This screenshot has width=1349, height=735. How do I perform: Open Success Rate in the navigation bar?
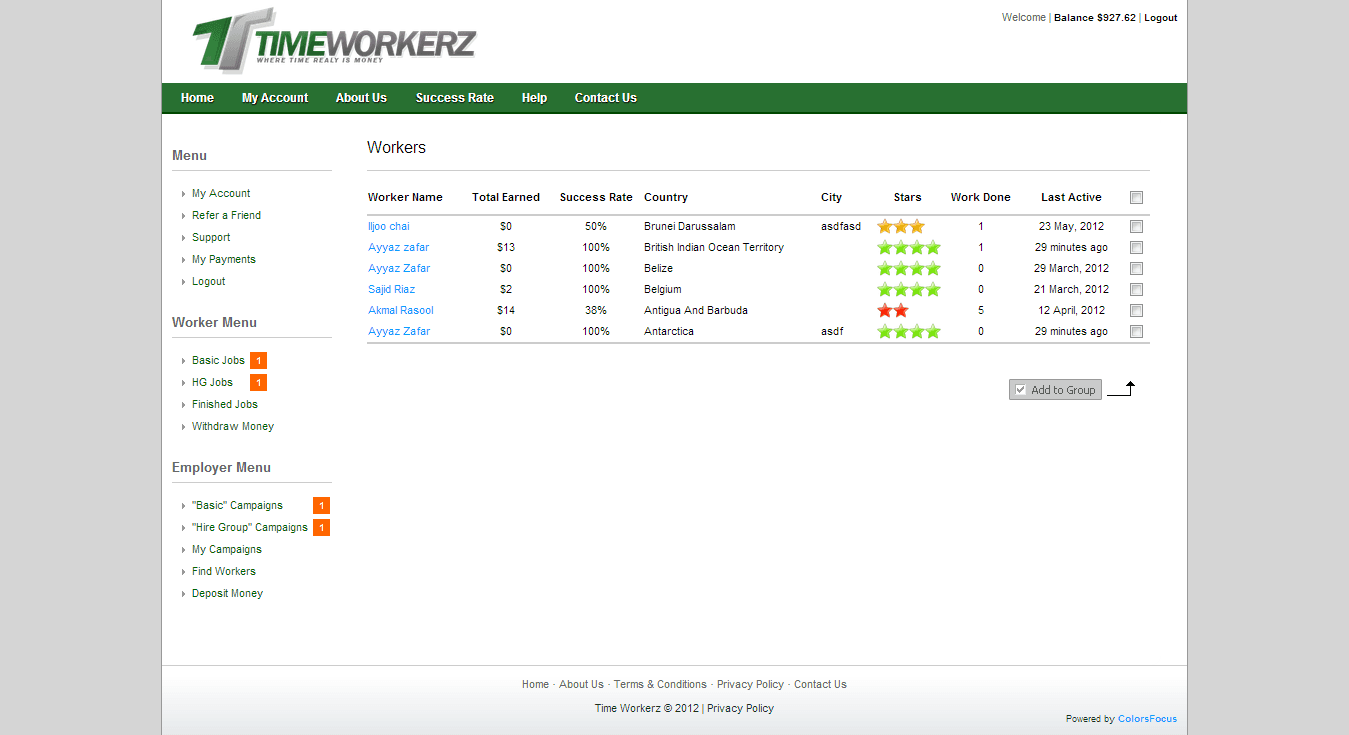tap(455, 98)
